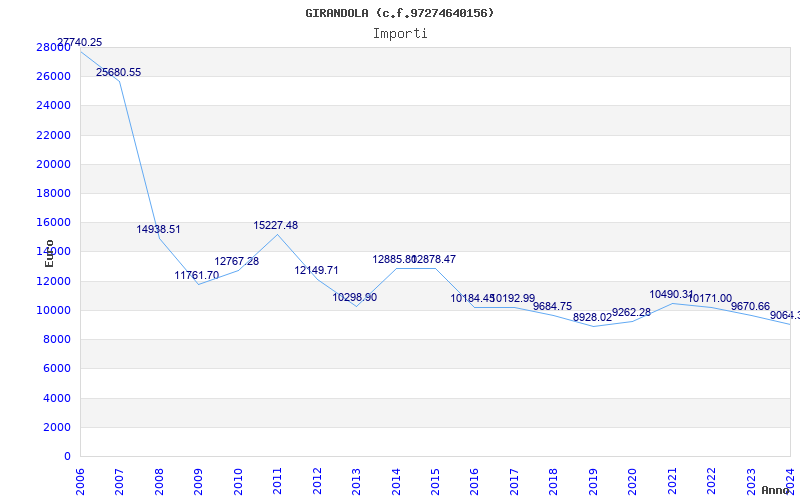The width and height of the screenshot is (800, 500).
Task: Click the Importi subtitle
Action: (400, 34)
